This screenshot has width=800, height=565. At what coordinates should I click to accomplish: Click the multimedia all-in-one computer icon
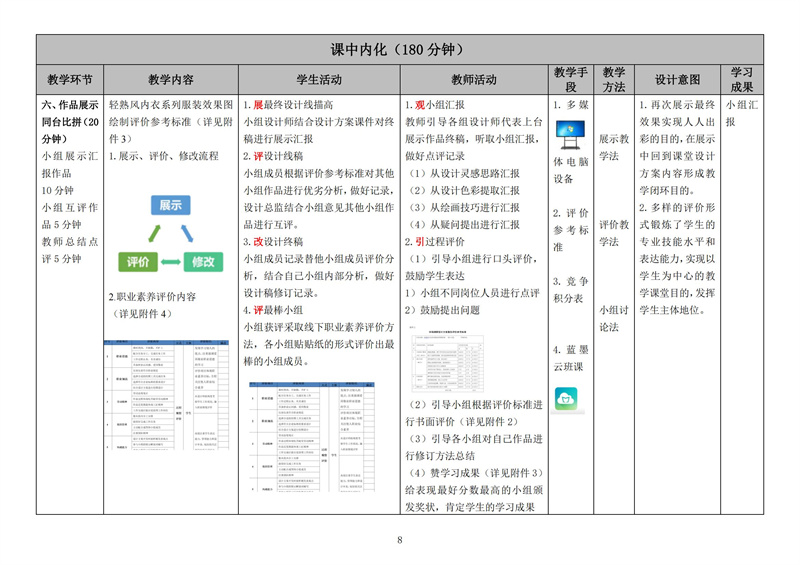(x=570, y=135)
